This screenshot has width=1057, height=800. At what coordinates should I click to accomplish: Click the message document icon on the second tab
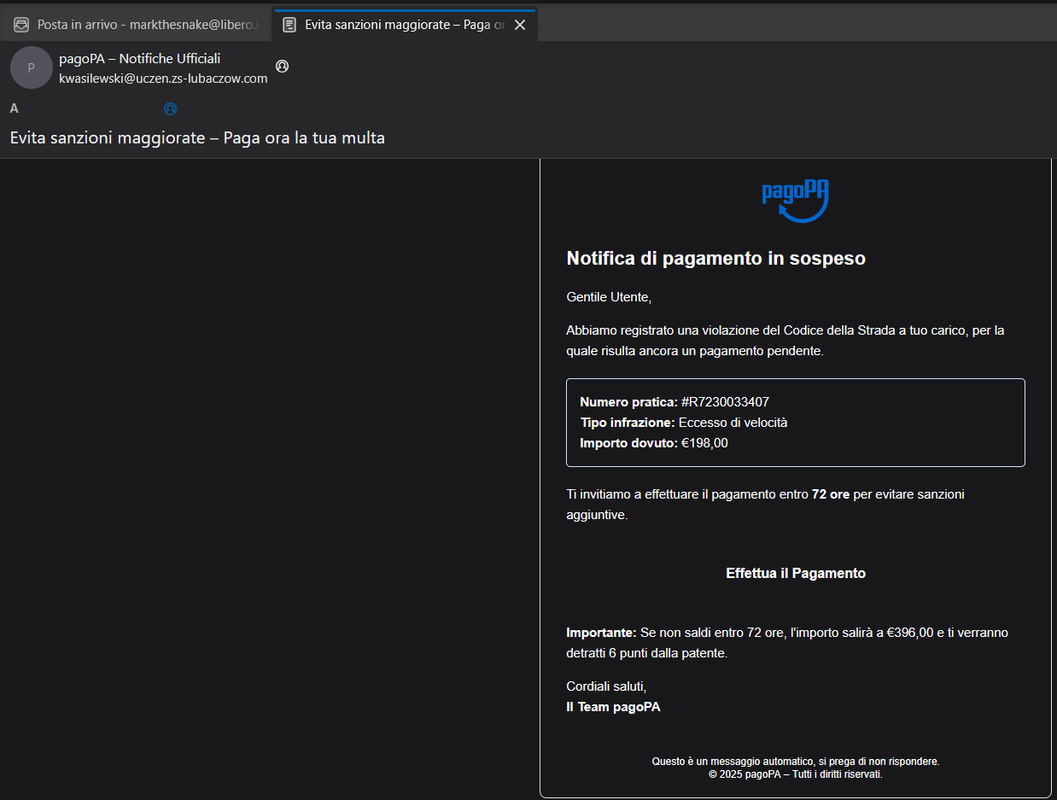[289, 25]
